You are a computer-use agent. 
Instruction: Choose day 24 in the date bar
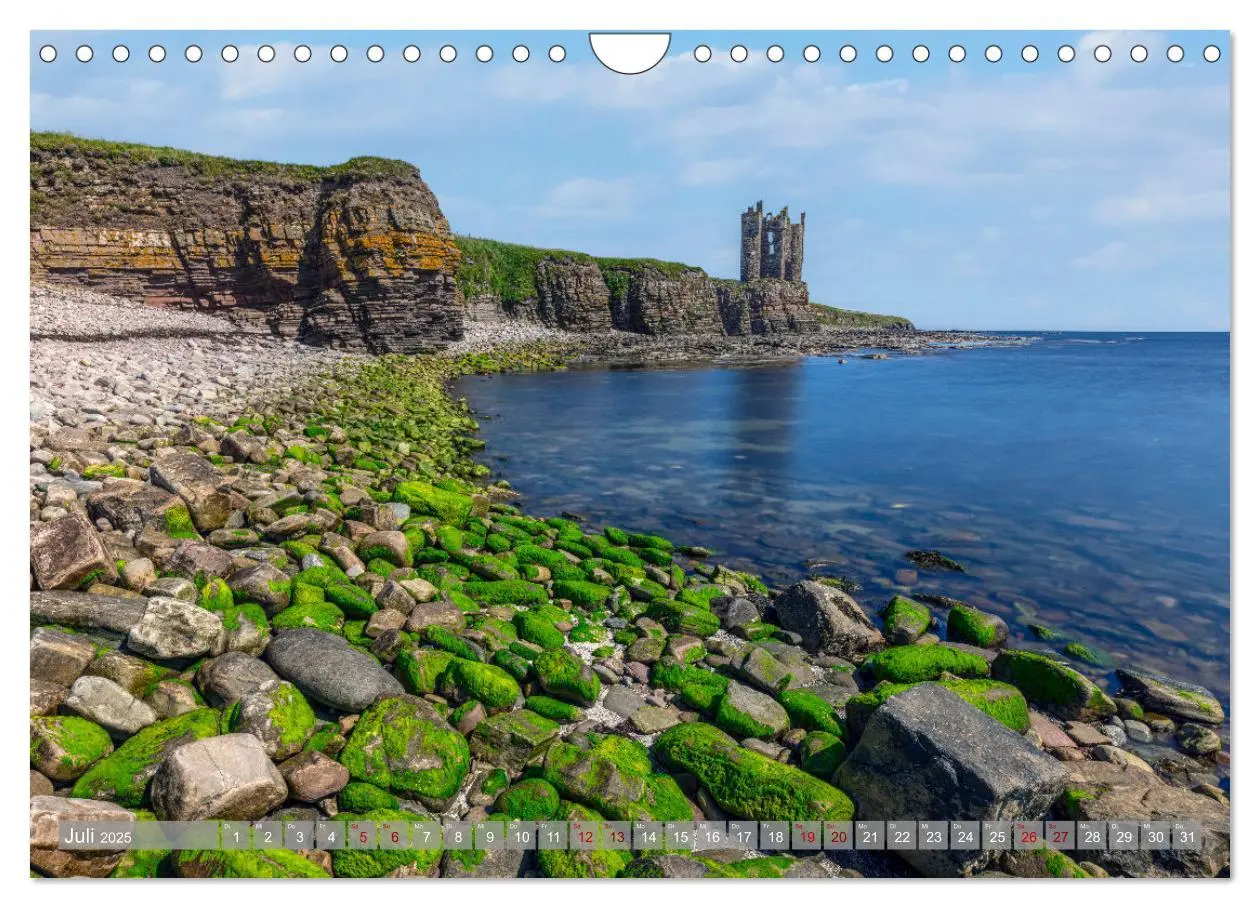pyautogui.click(x=965, y=836)
